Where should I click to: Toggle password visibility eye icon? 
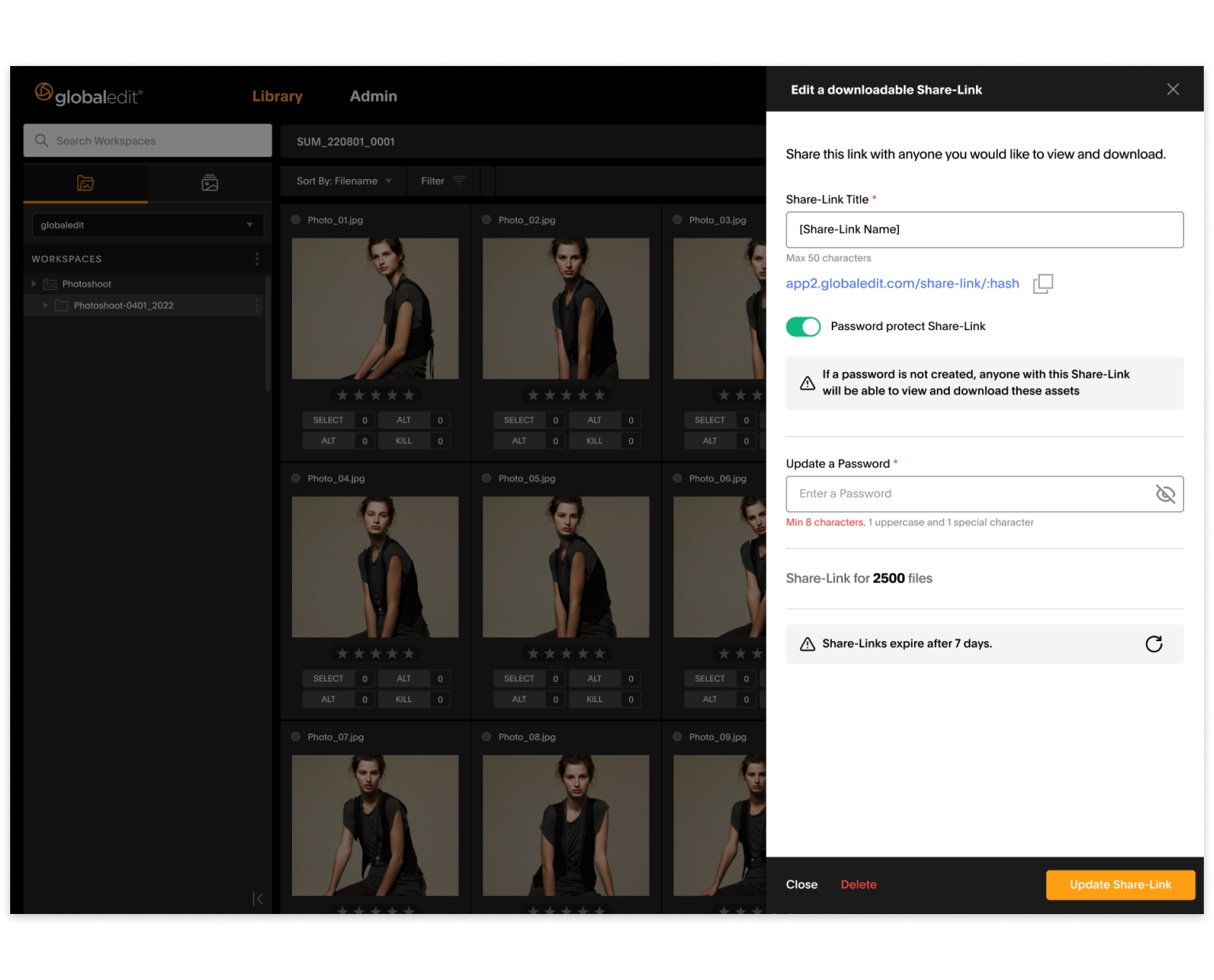(1165, 494)
